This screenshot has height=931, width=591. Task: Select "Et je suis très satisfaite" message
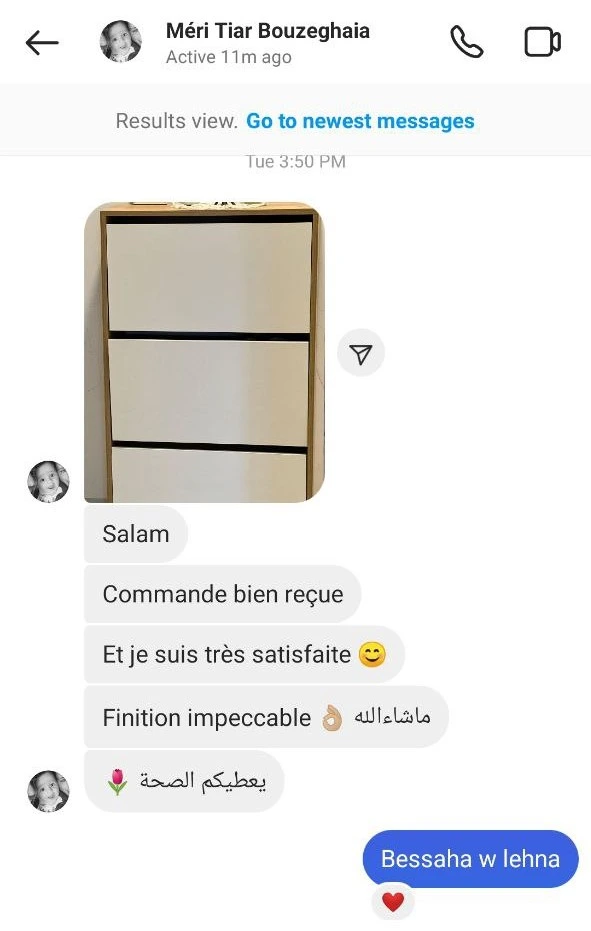[244, 655]
